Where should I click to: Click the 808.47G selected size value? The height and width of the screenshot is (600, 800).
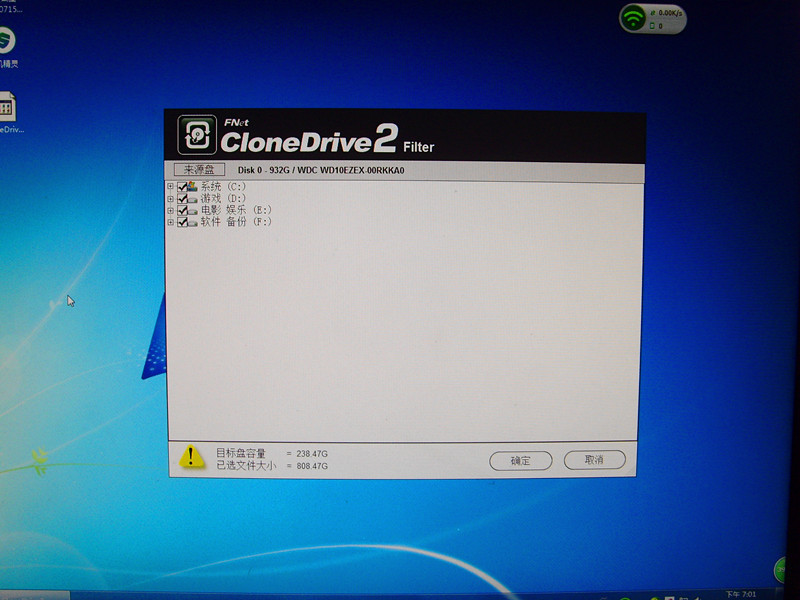(x=312, y=466)
